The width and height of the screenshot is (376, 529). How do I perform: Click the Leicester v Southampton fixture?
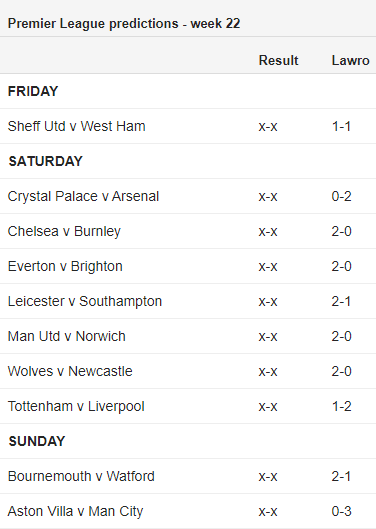85,301
